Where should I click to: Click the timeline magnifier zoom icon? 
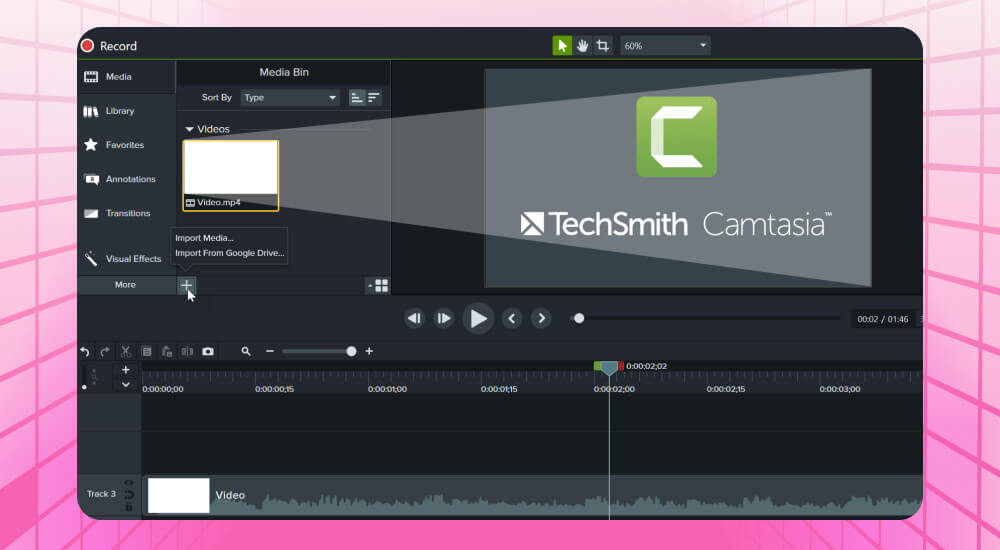pyautogui.click(x=246, y=351)
